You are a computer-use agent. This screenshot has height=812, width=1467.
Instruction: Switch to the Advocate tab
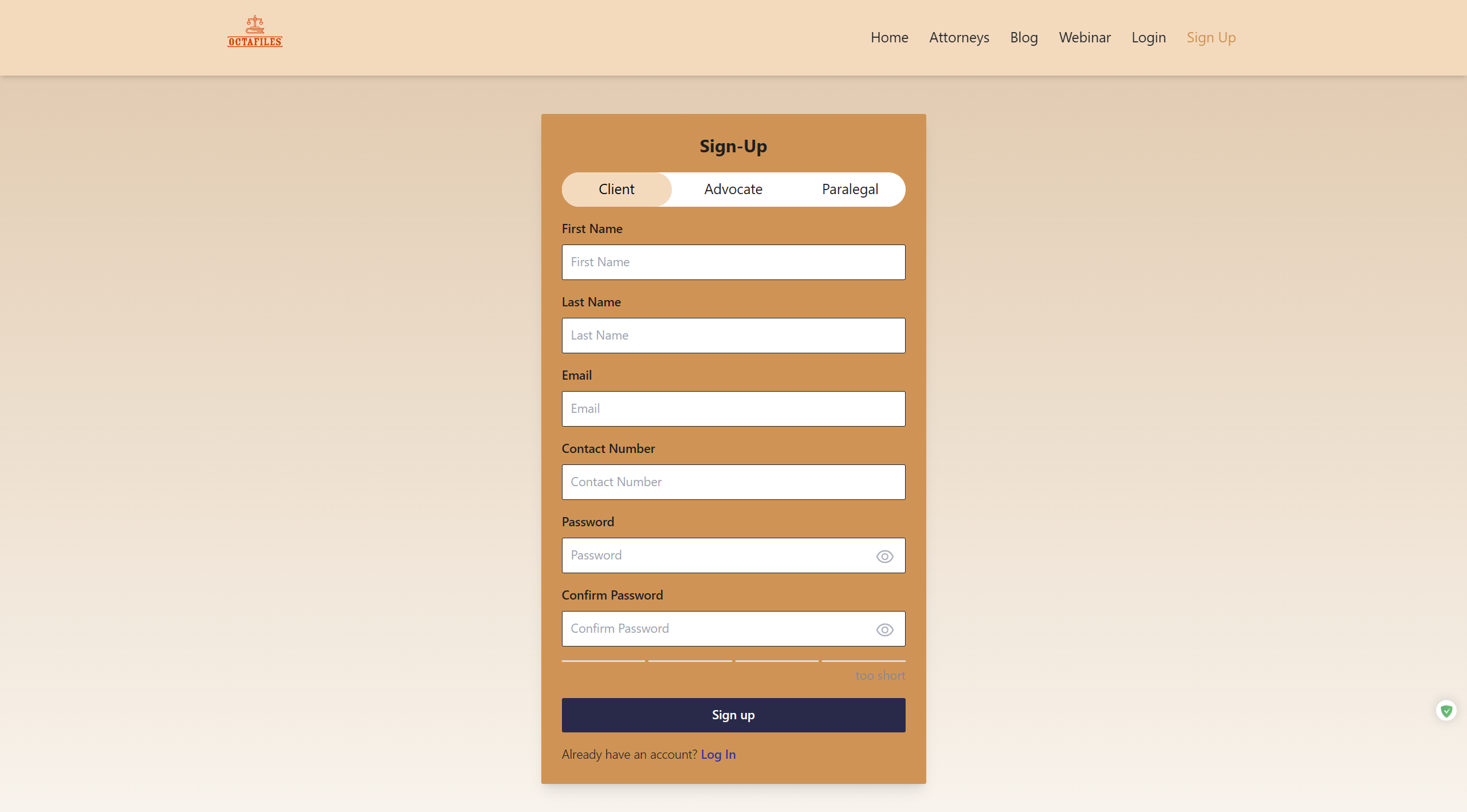[733, 190]
